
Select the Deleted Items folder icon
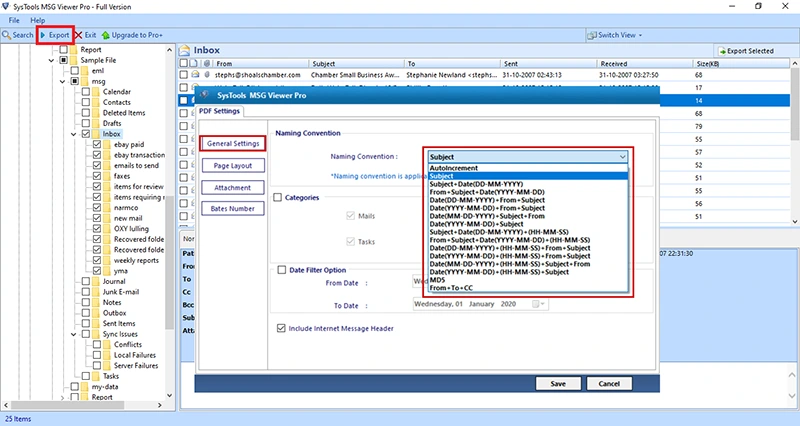[96, 113]
